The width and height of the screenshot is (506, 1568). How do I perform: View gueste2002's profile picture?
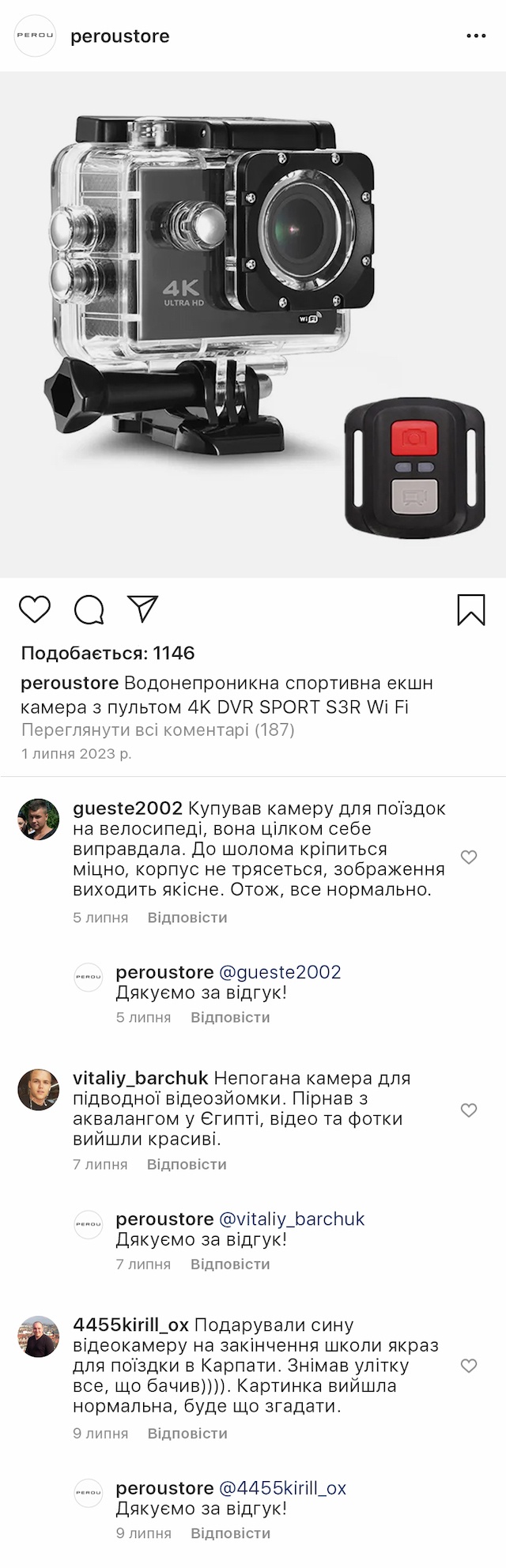click(x=39, y=819)
